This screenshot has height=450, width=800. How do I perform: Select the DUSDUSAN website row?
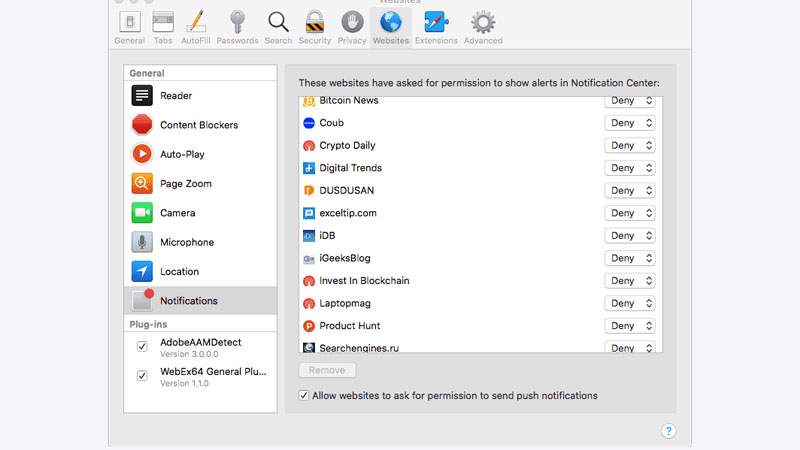pyautogui.click(x=480, y=190)
